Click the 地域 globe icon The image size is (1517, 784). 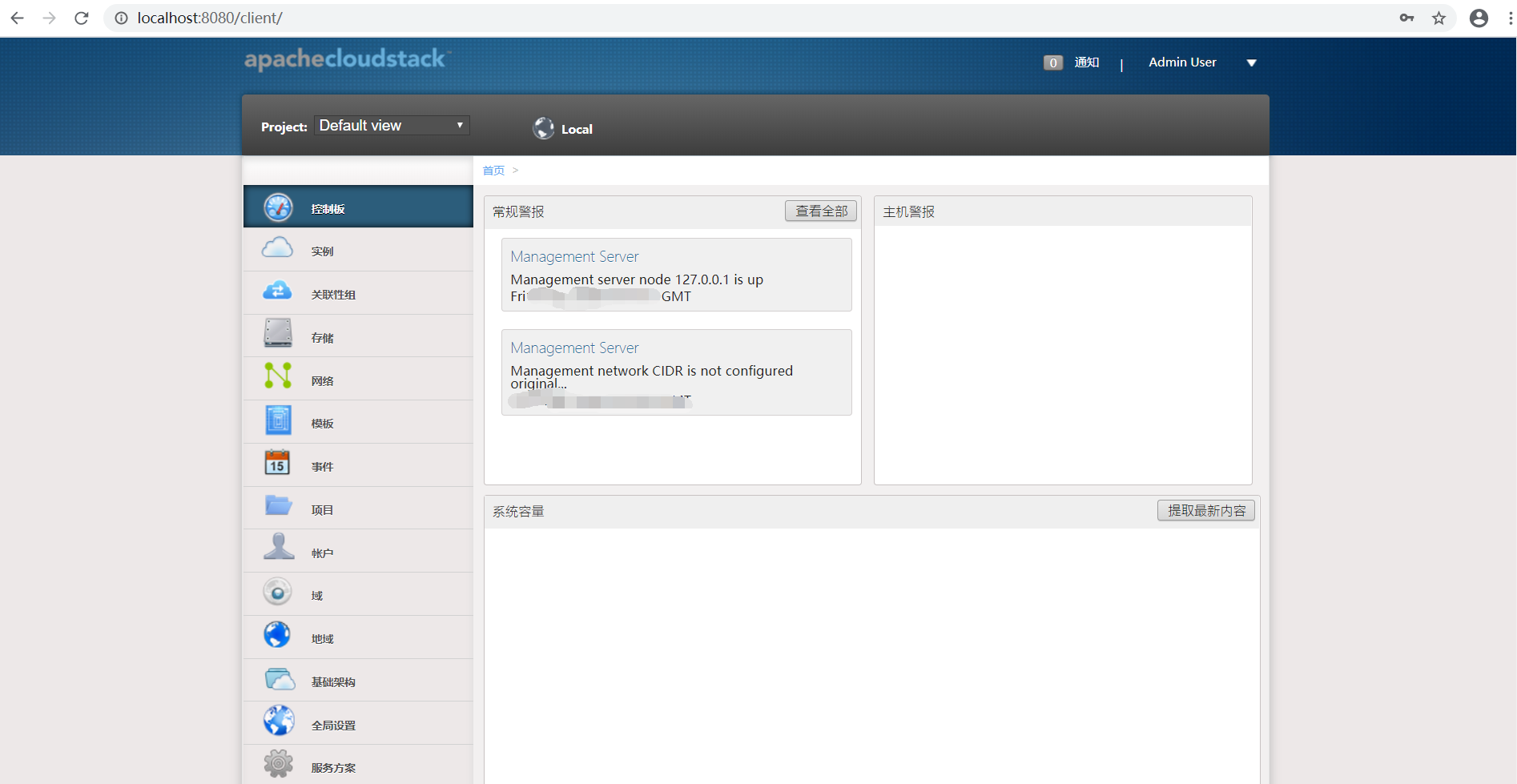[x=278, y=634]
